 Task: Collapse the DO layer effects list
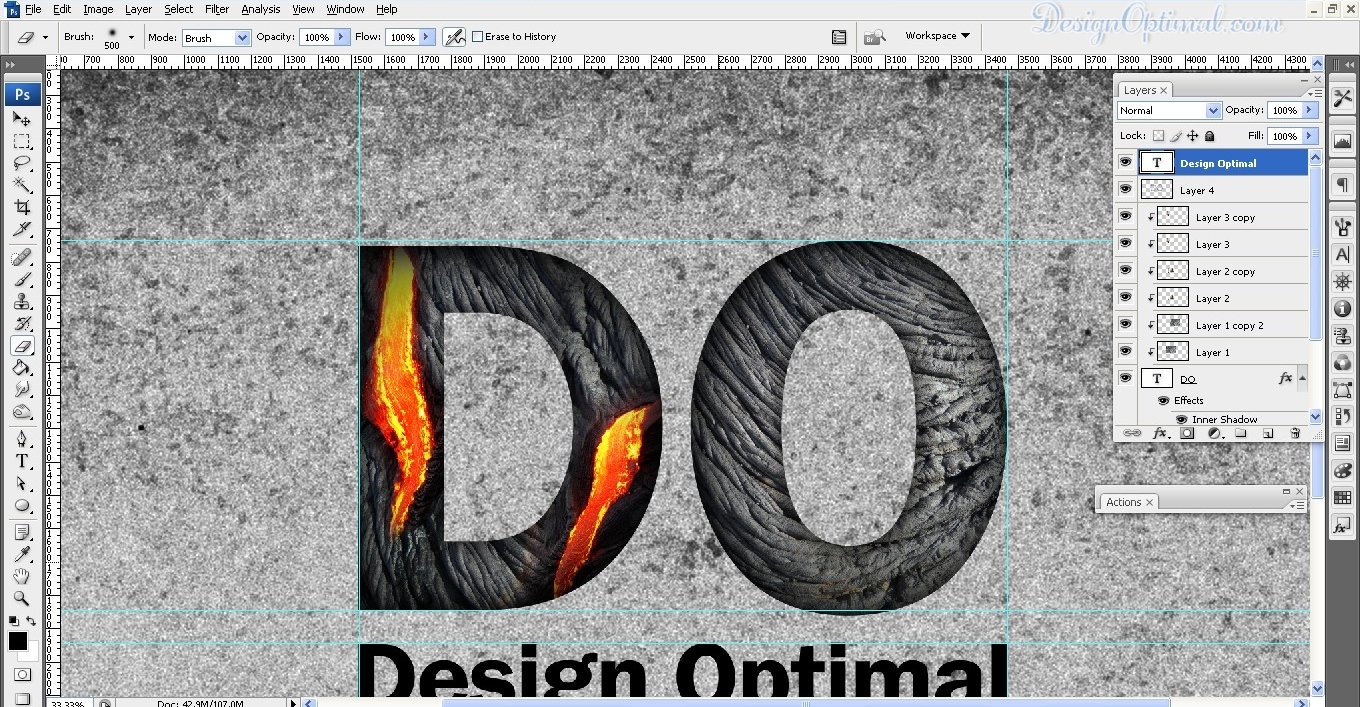(1301, 379)
